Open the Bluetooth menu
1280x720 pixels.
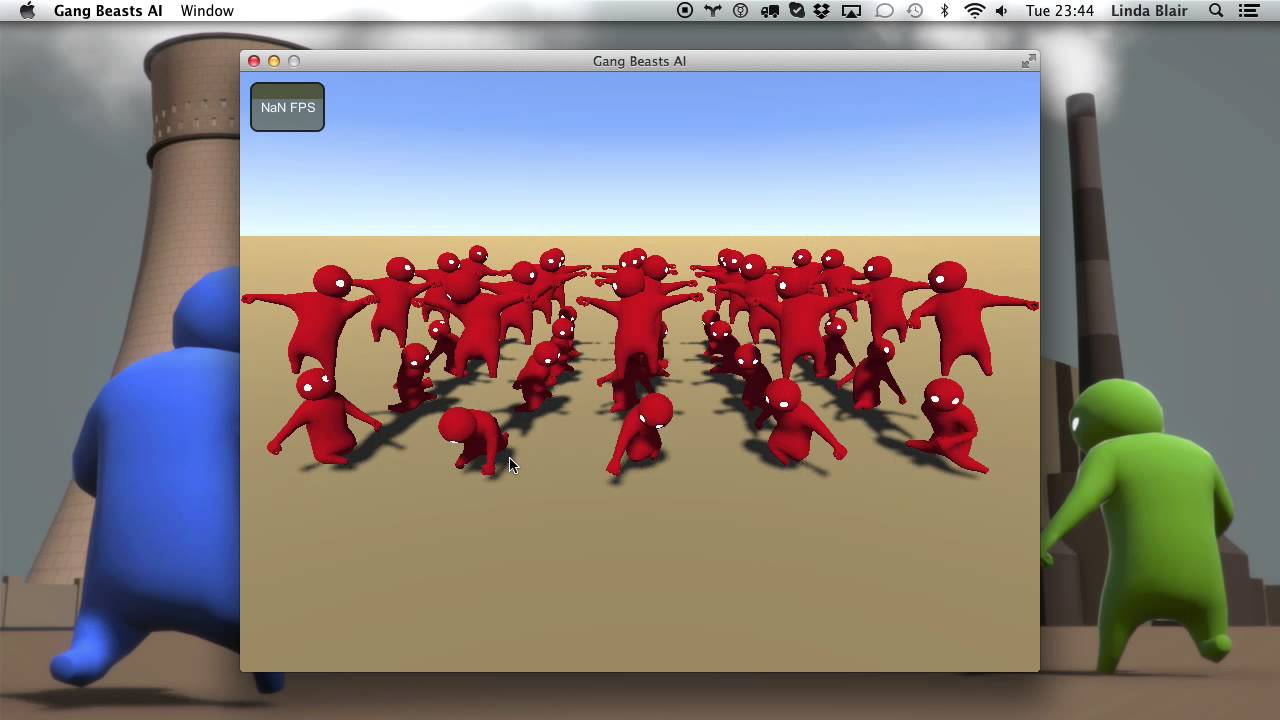(x=944, y=11)
